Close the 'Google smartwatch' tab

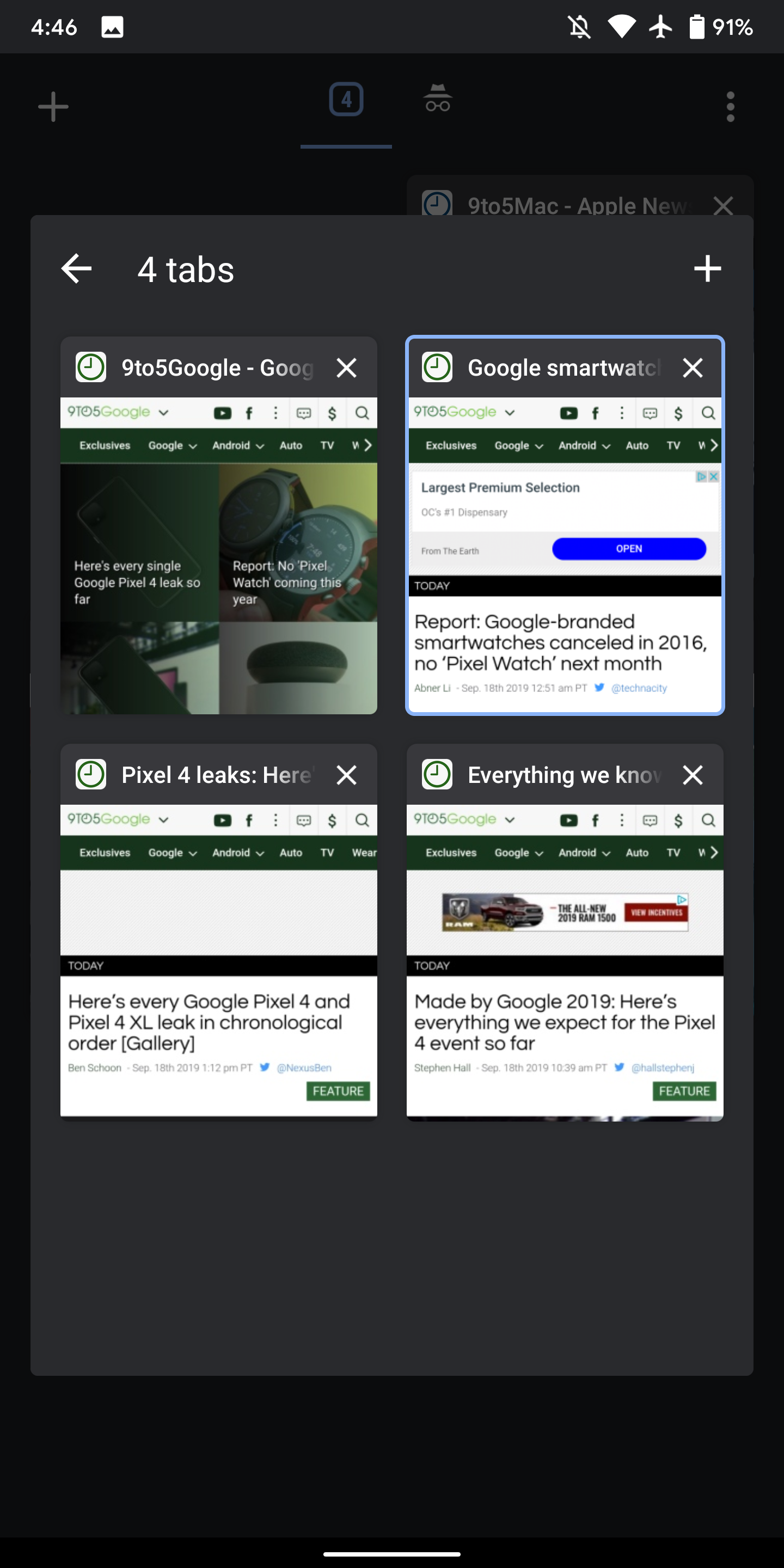tap(693, 367)
